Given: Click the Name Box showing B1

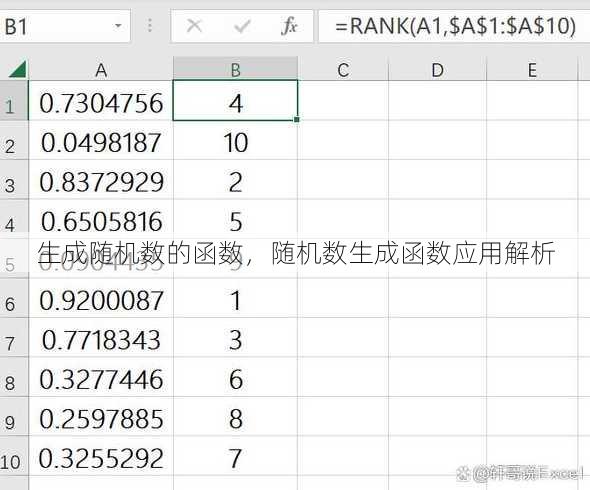Looking at the screenshot, I should (x=65, y=26).
